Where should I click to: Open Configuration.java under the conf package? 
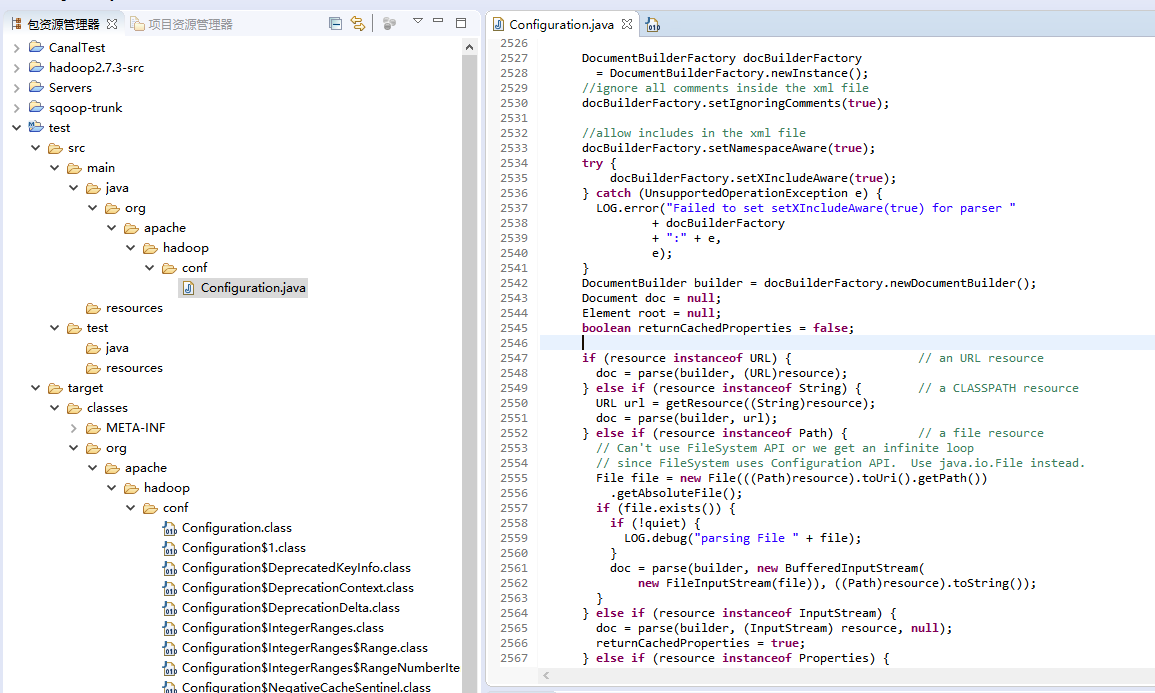pyautogui.click(x=243, y=287)
